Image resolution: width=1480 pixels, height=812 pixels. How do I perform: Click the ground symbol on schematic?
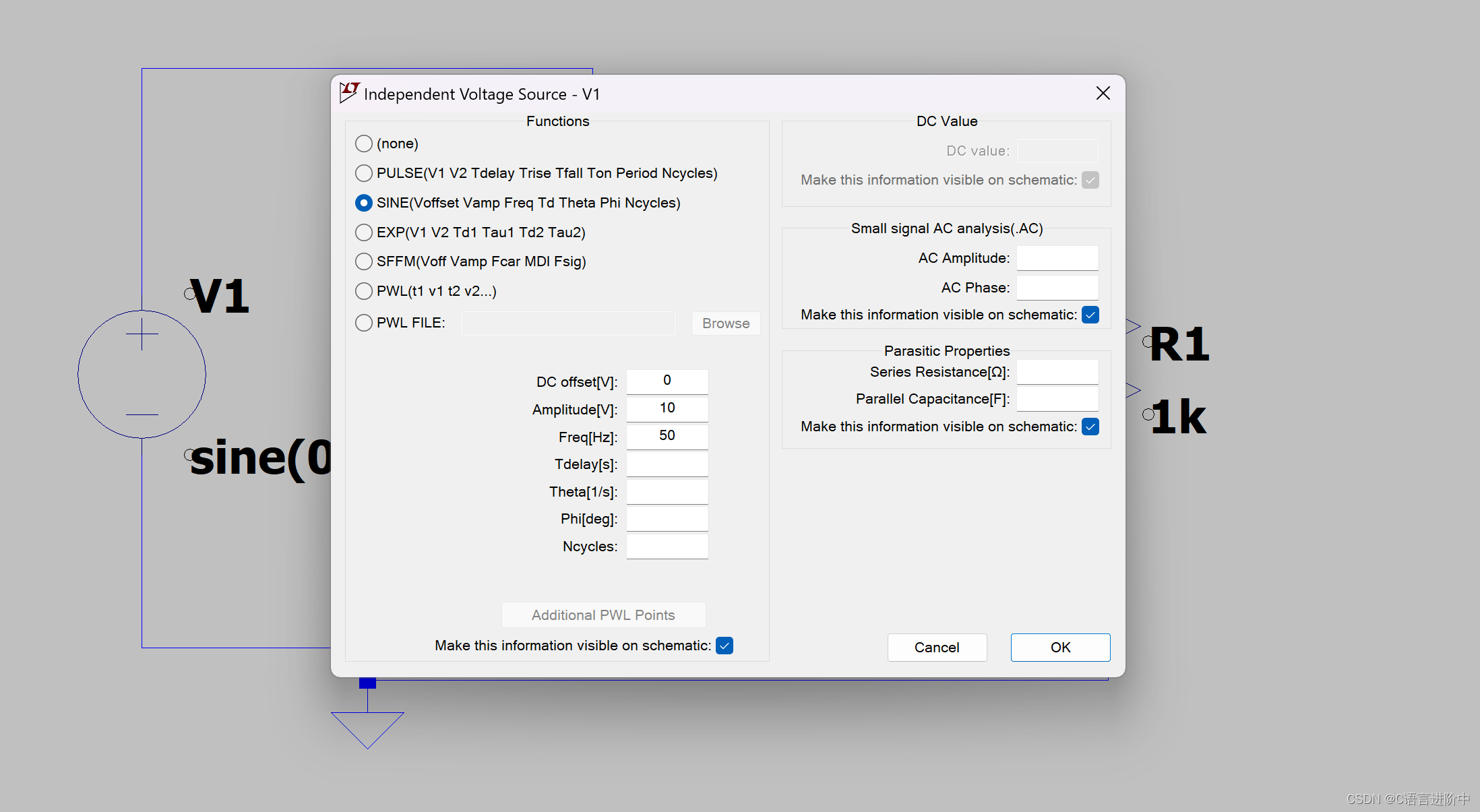[367, 726]
